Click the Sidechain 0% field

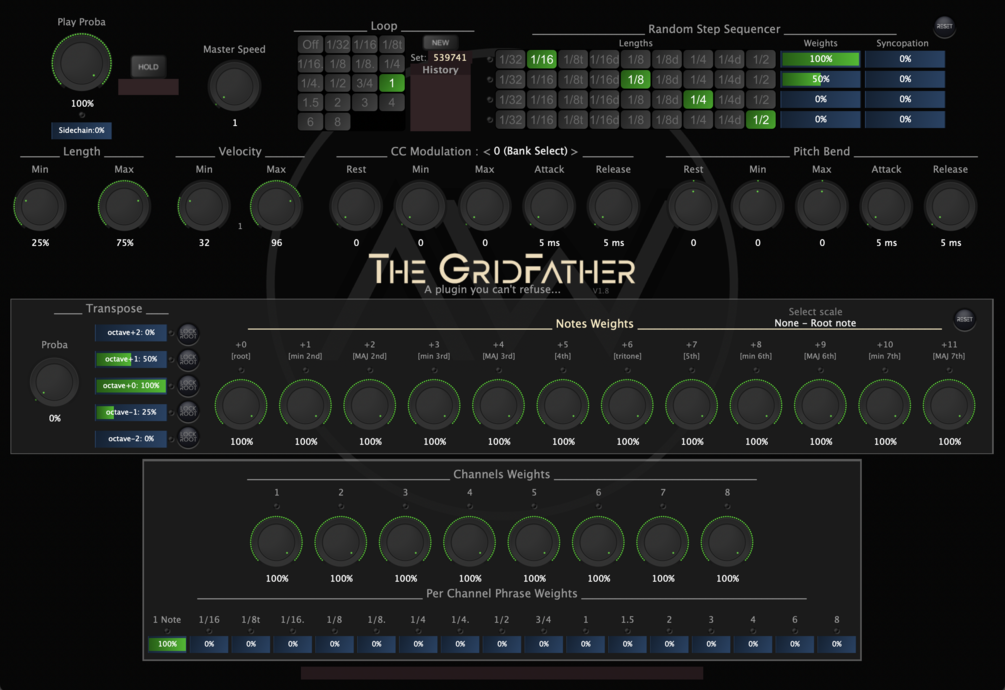[81, 130]
